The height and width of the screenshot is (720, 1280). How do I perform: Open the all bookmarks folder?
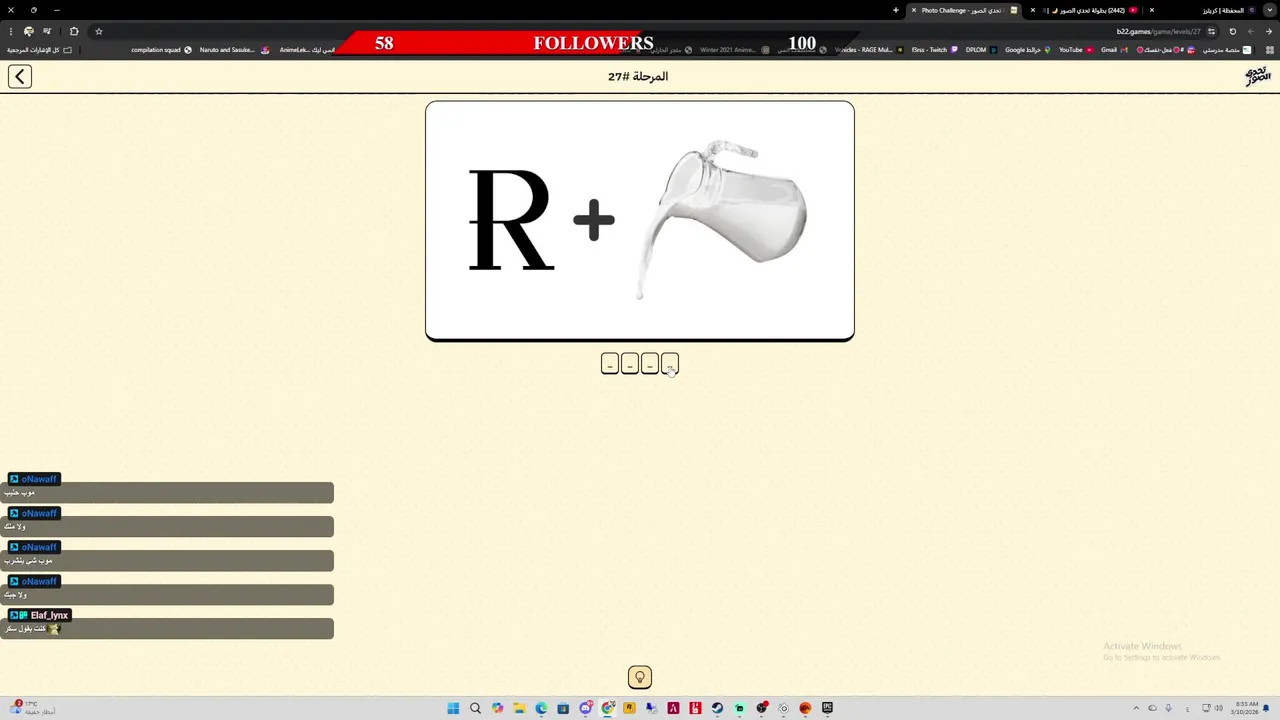[x=39, y=50]
